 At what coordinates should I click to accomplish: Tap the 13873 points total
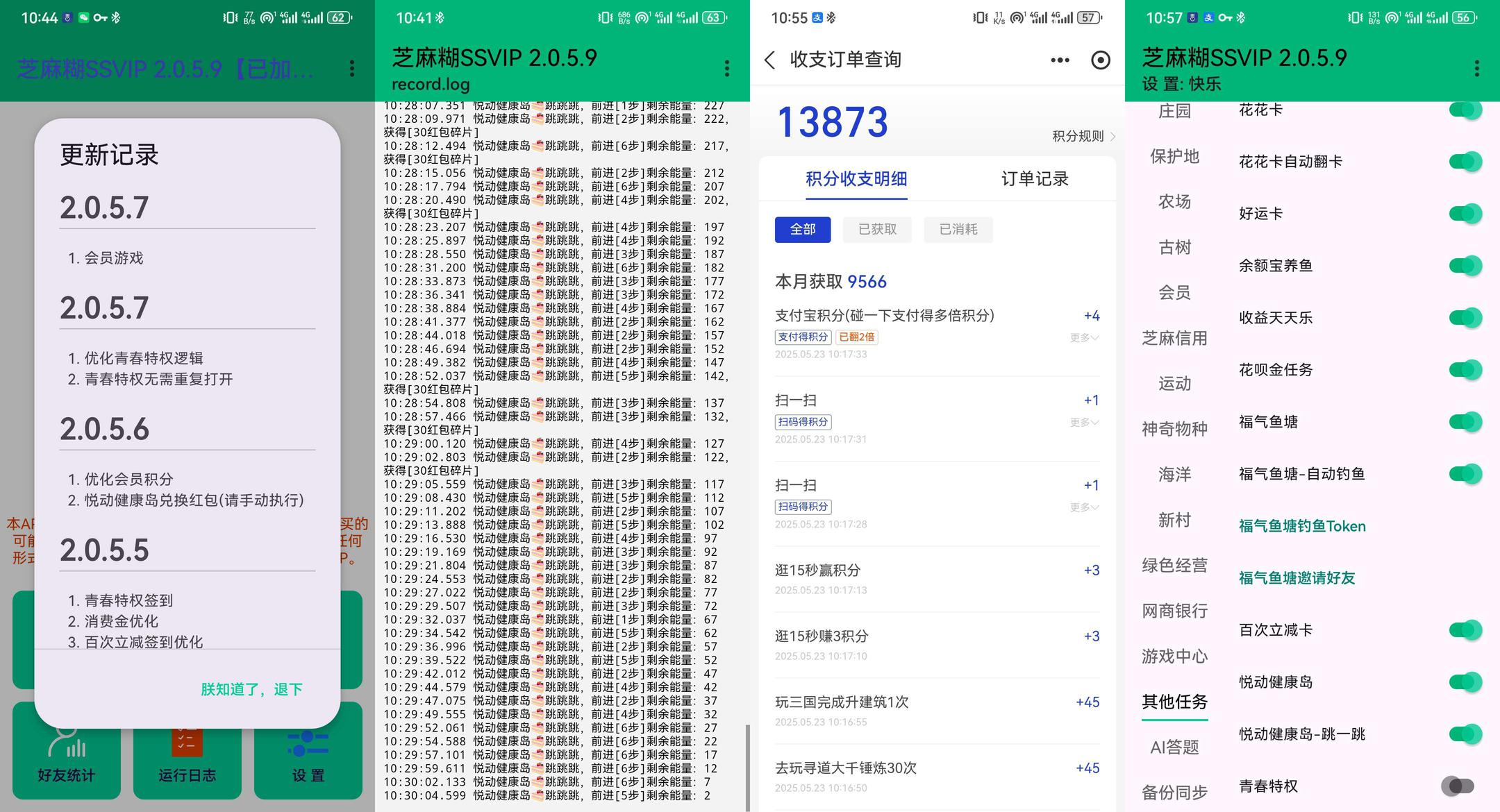pyautogui.click(x=833, y=122)
